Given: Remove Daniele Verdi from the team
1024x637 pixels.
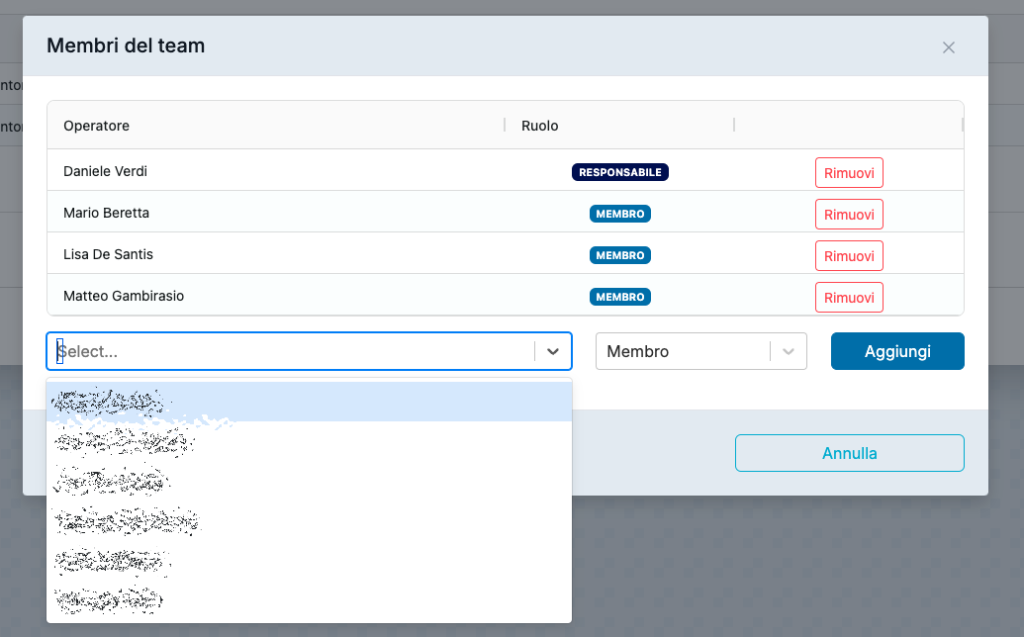Looking at the screenshot, I should [x=849, y=172].
